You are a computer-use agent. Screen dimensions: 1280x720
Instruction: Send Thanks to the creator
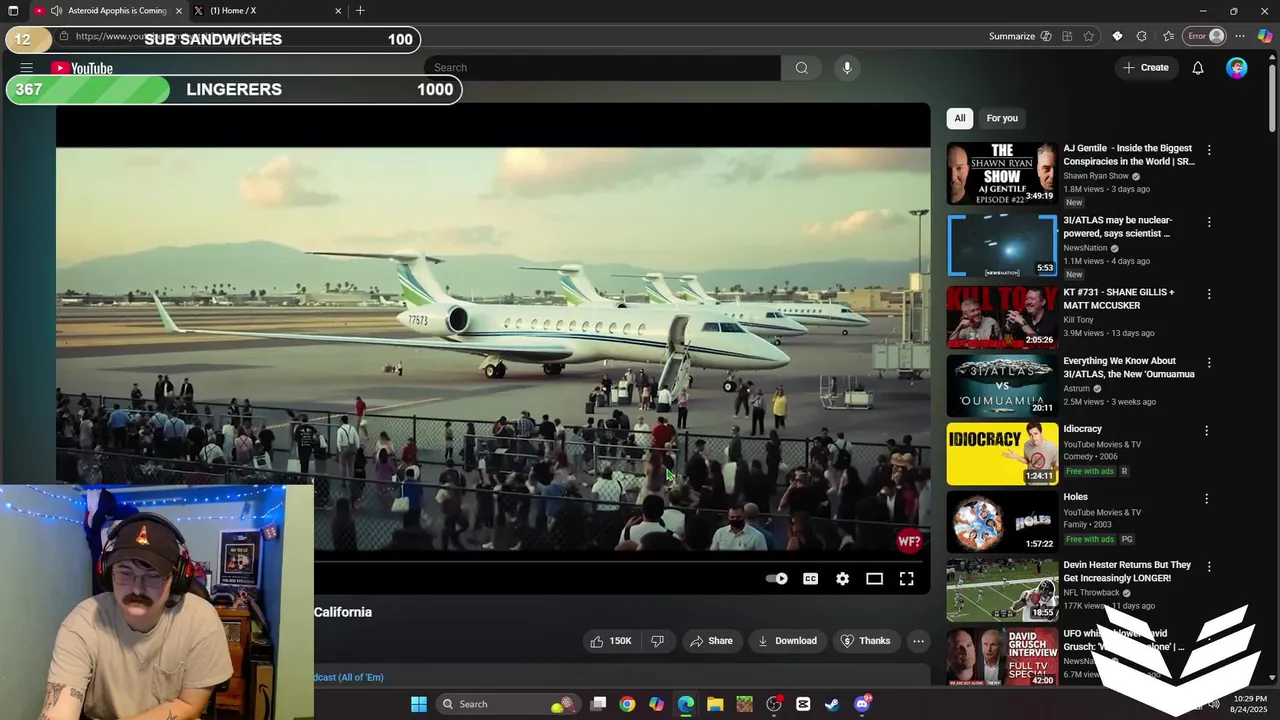click(x=865, y=641)
